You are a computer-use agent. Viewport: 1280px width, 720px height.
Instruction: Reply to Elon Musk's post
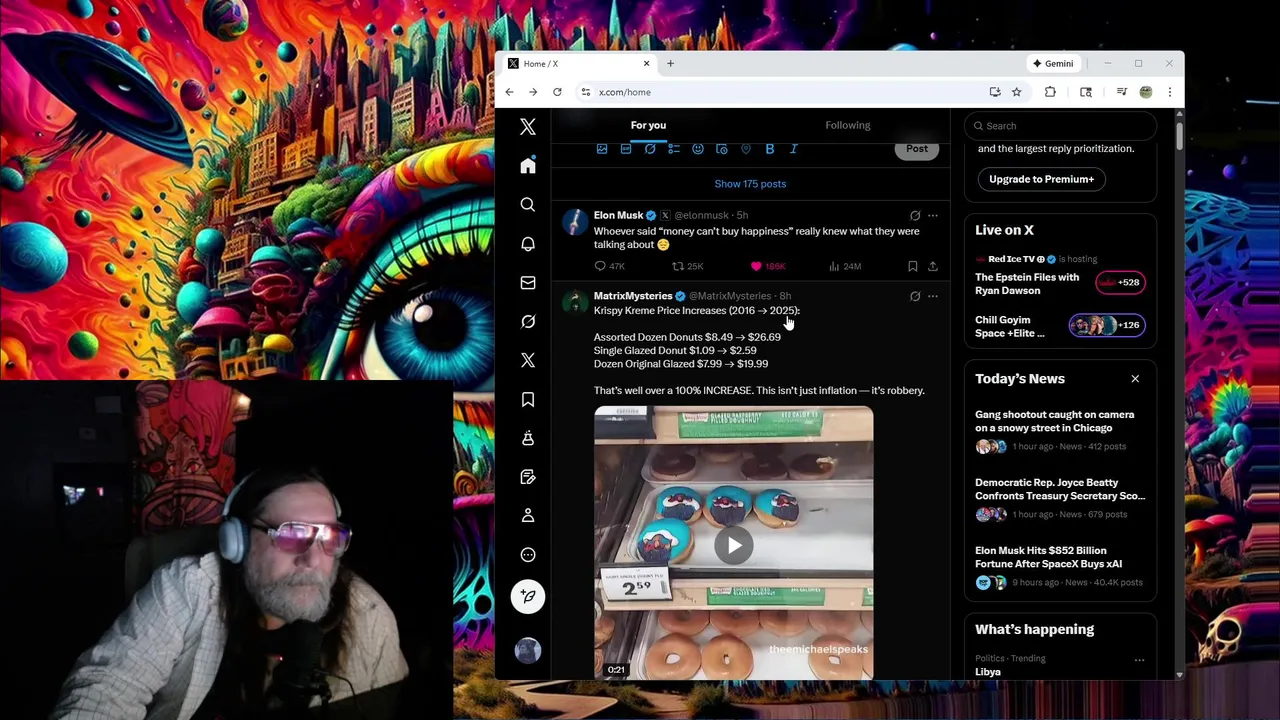coord(600,266)
